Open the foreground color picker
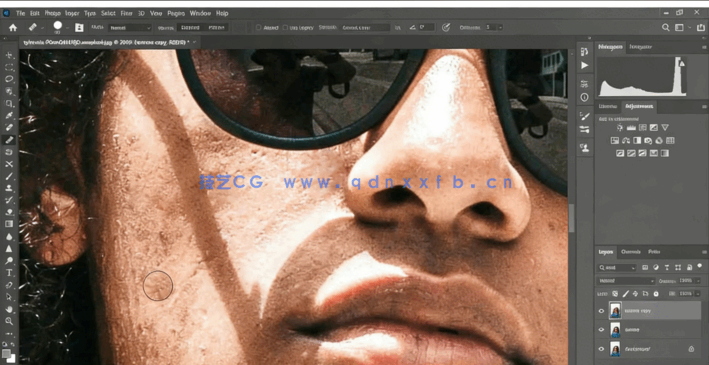709x365 pixels. (6, 353)
